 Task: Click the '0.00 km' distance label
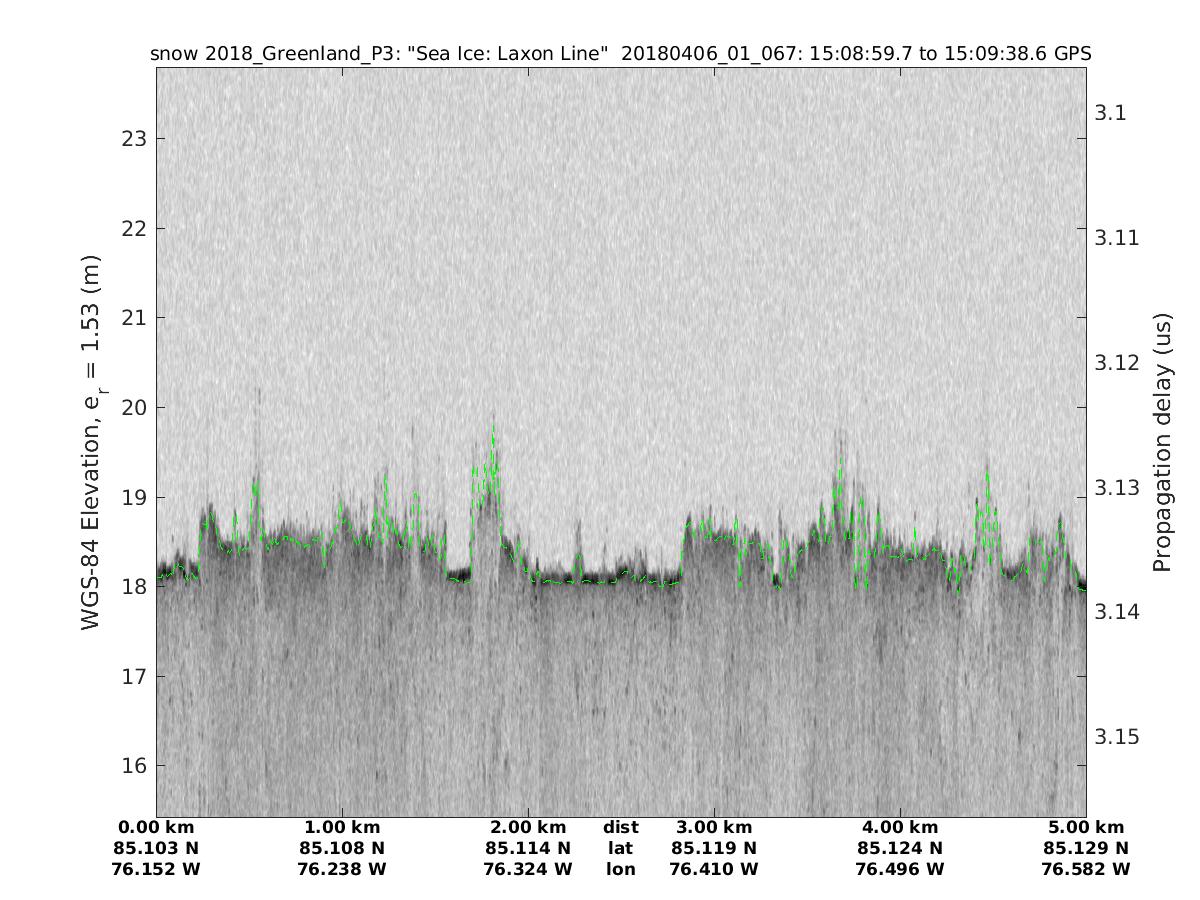(x=156, y=828)
